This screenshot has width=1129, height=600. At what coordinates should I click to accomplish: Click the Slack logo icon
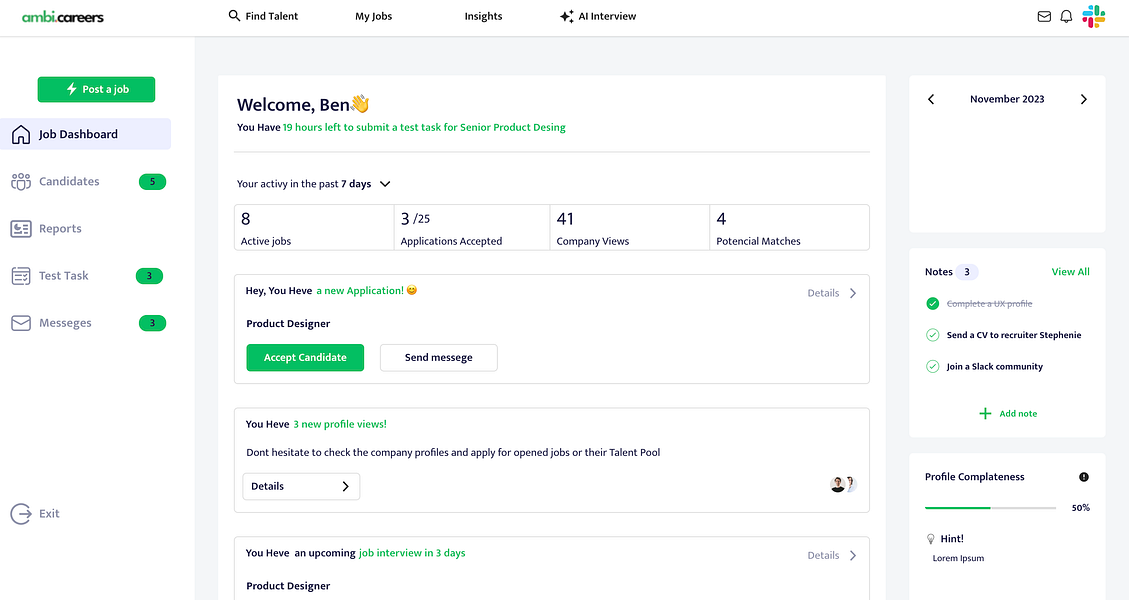point(1093,16)
